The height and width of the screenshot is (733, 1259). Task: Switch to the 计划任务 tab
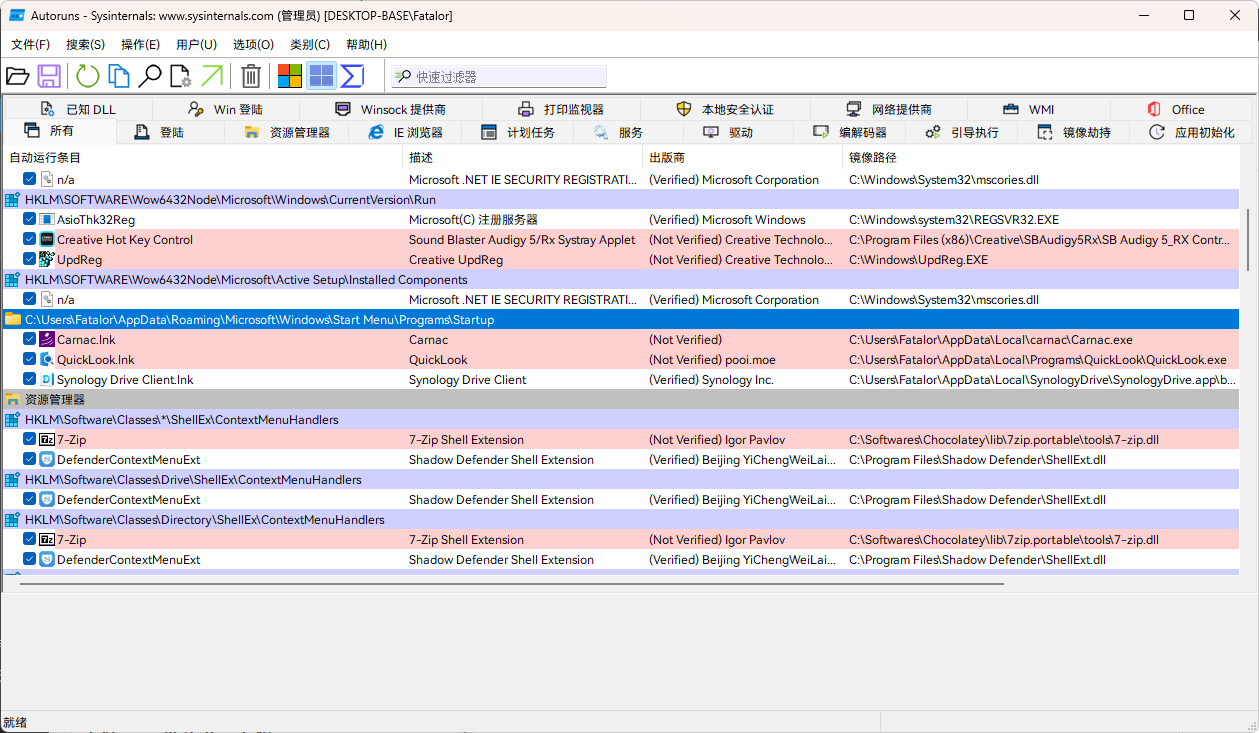tap(518, 132)
